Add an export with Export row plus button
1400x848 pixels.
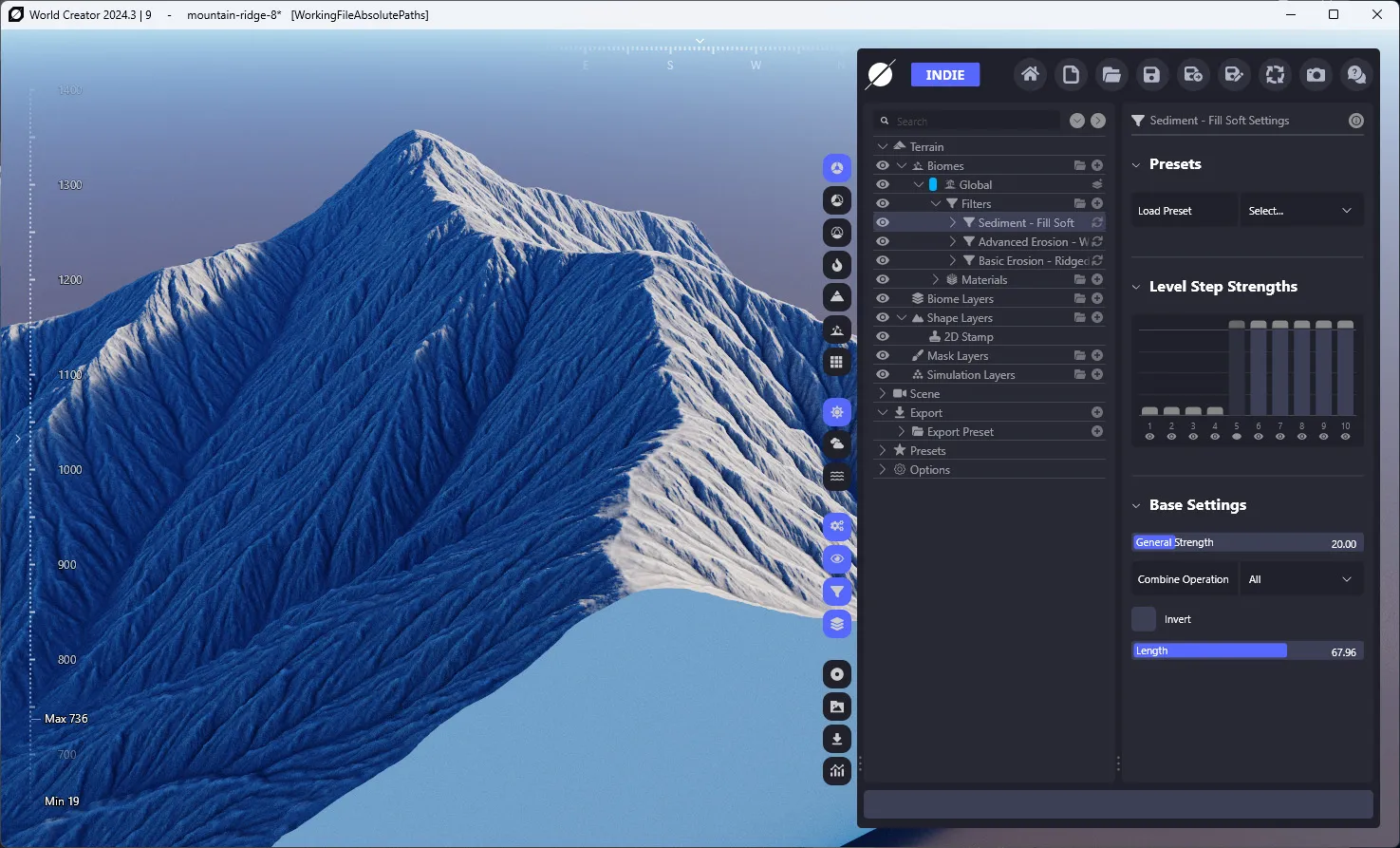coord(1097,412)
